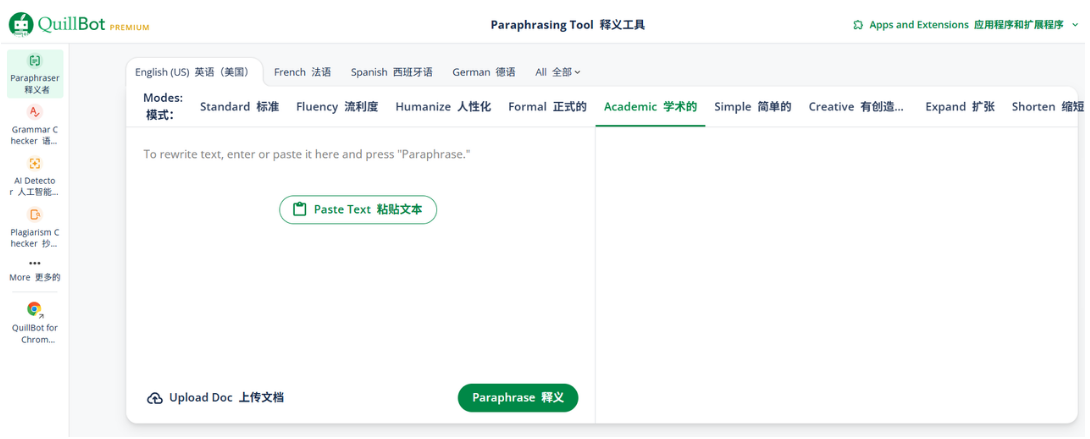Click the QuillBot Premium wordmark
This screenshot has height=439, width=1090.
[x=94, y=25]
